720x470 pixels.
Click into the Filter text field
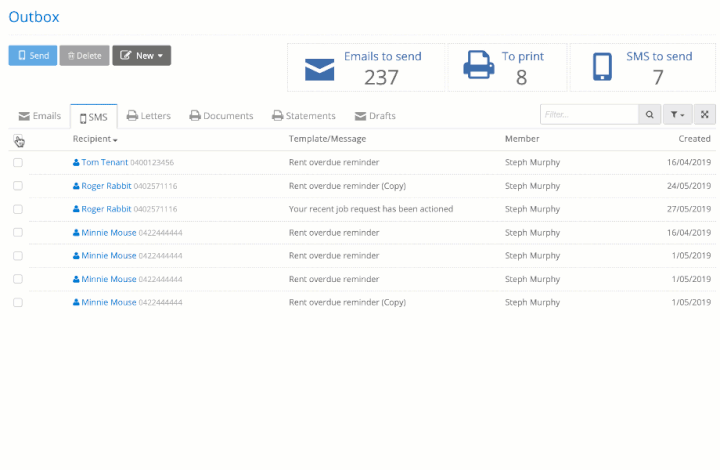(x=589, y=115)
